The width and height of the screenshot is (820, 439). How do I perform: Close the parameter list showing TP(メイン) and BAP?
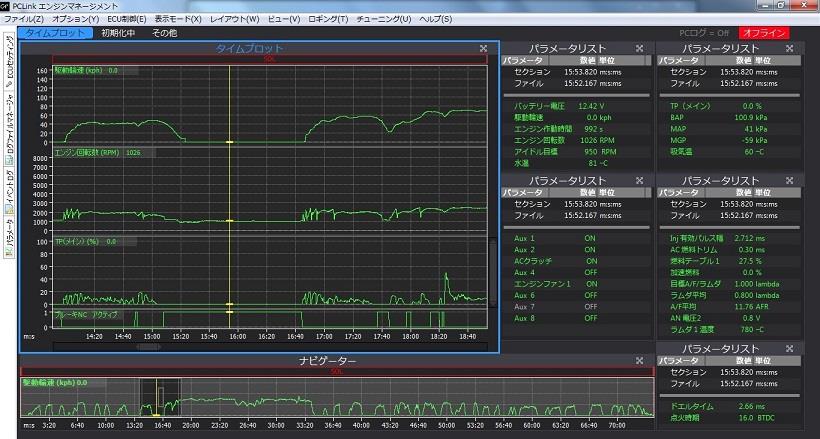click(790, 48)
